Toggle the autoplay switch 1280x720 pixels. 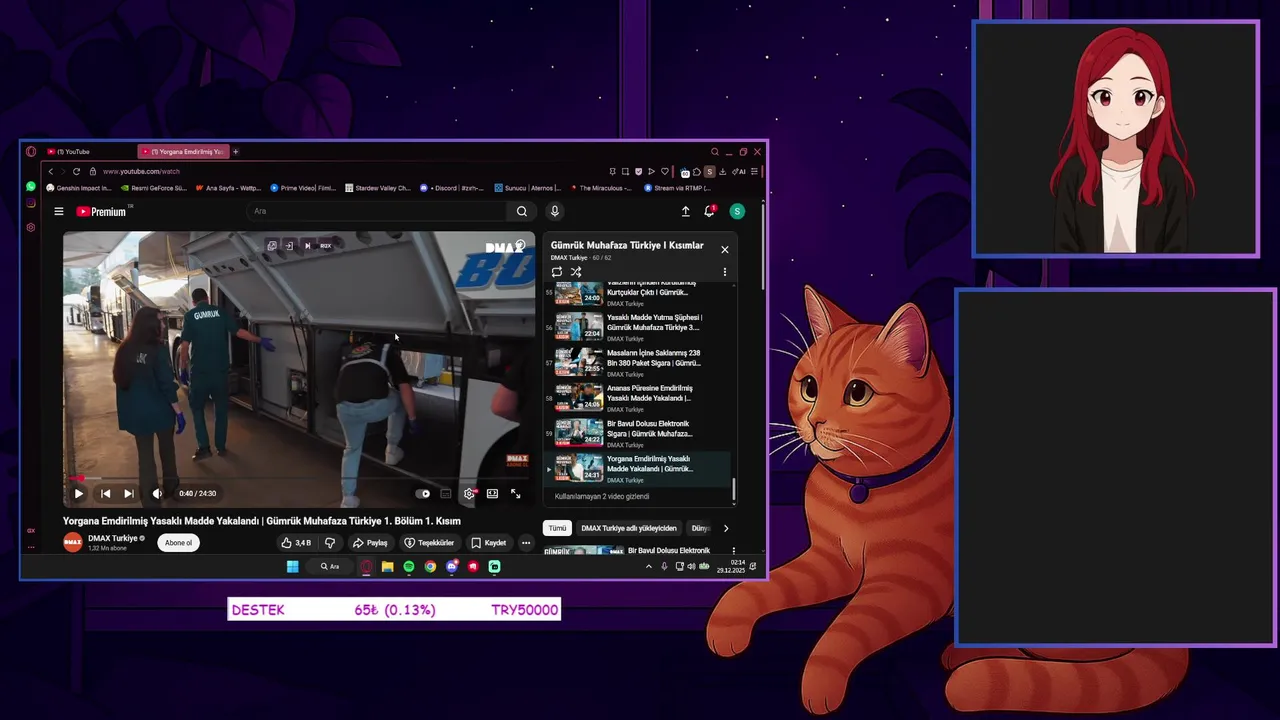pos(424,493)
